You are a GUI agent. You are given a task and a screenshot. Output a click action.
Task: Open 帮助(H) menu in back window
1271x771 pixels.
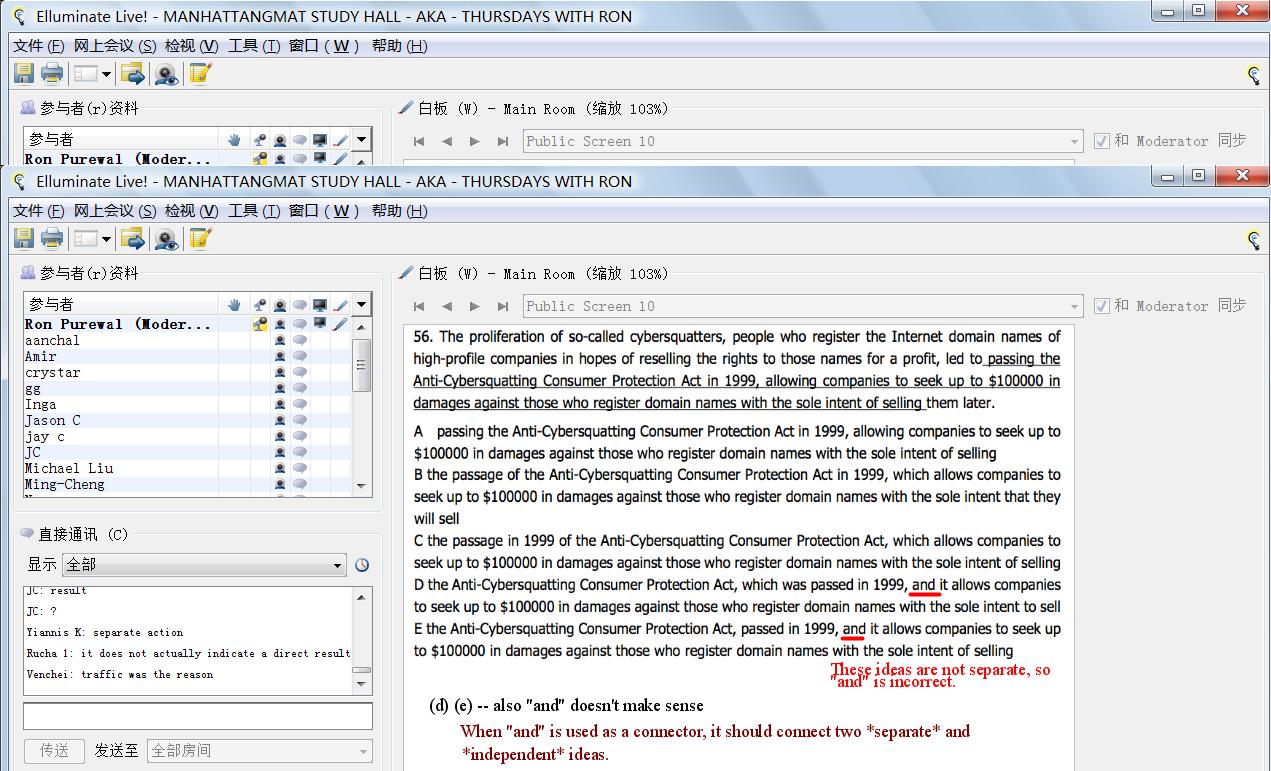point(399,45)
